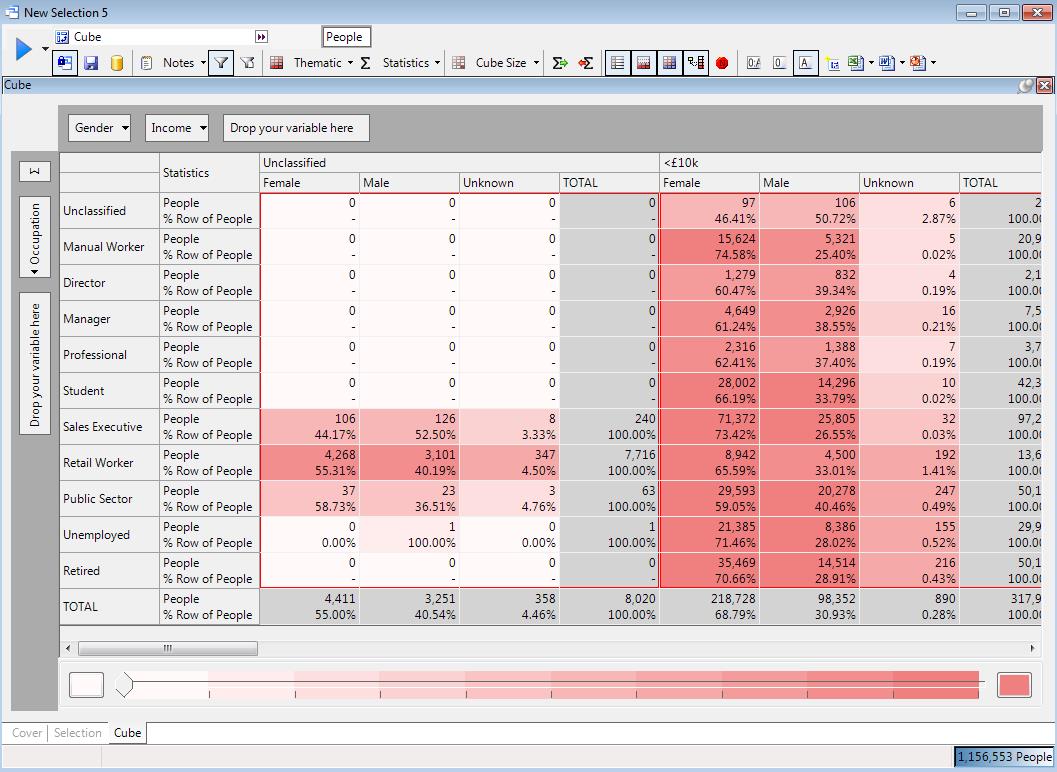Switch to the Cover tab

pyautogui.click(x=27, y=733)
